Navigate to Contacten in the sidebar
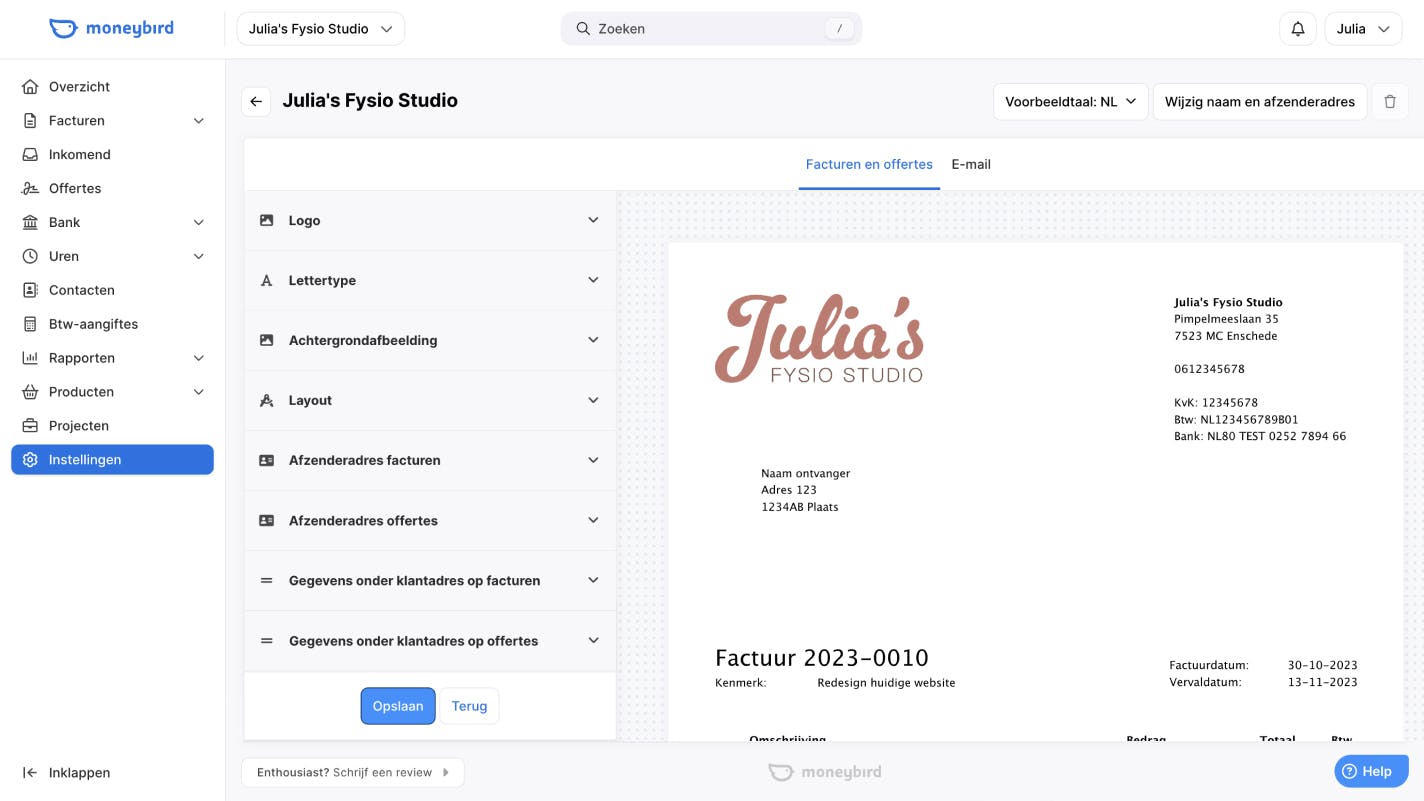 pos(112,290)
